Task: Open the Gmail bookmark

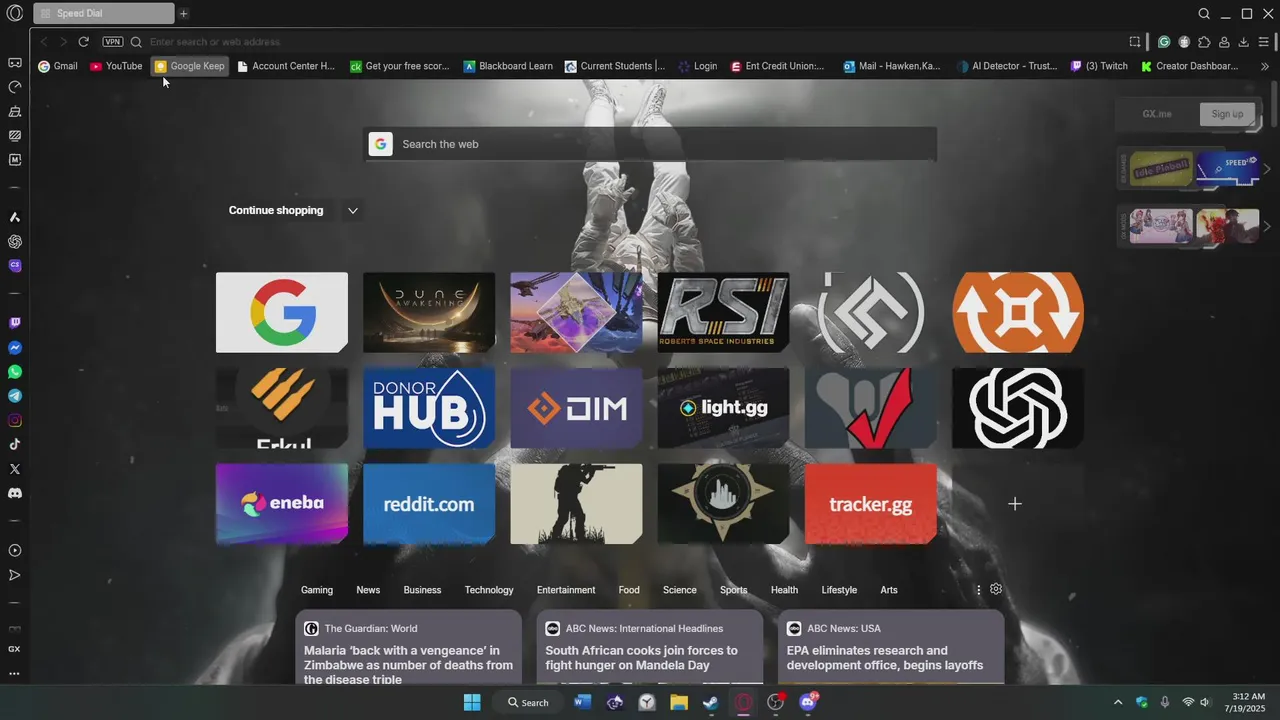Action: pos(58,66)
